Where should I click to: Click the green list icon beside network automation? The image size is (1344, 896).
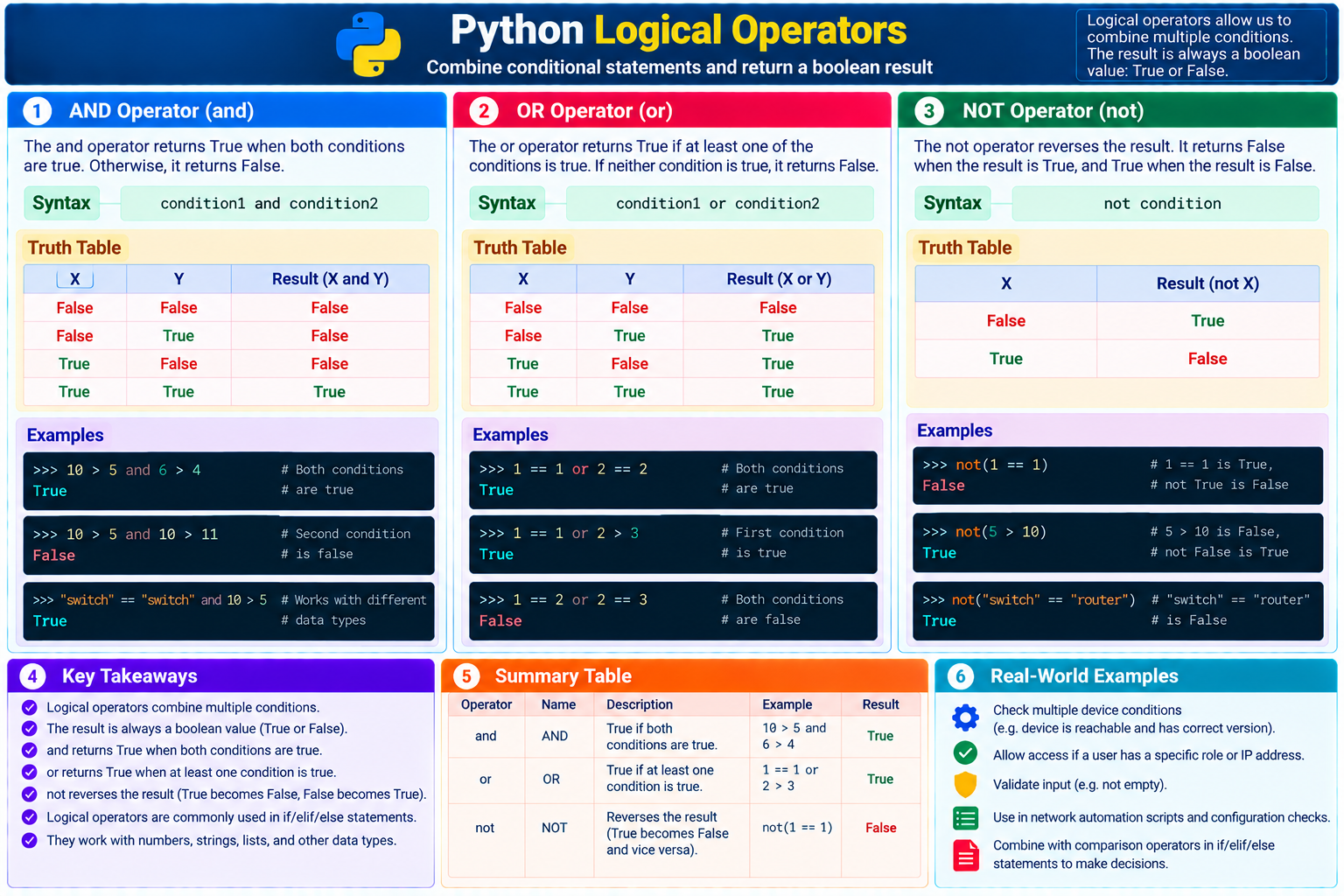(x=965, y=818)
